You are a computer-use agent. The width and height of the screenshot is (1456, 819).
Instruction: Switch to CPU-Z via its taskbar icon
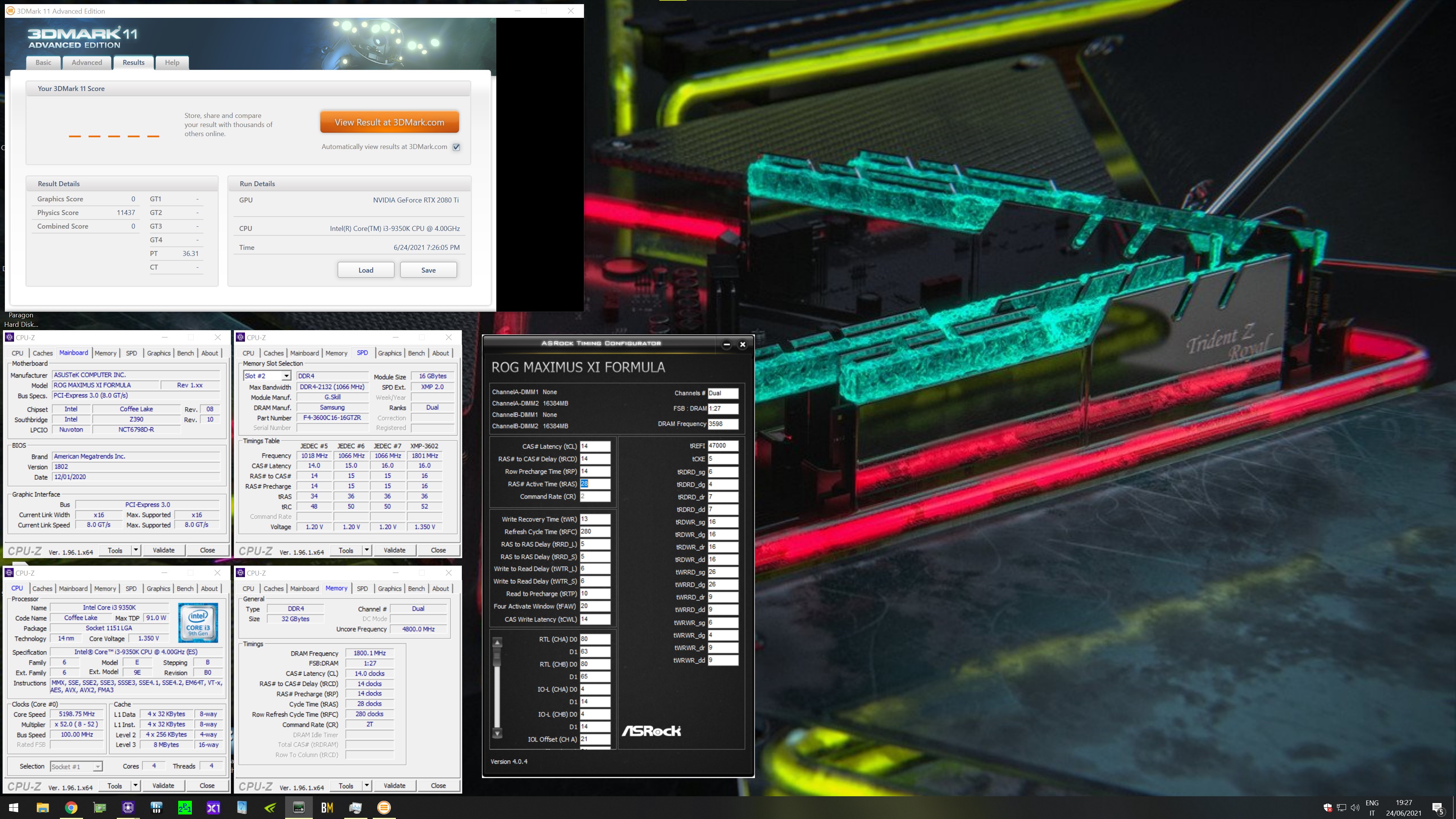tap(128, 807)
